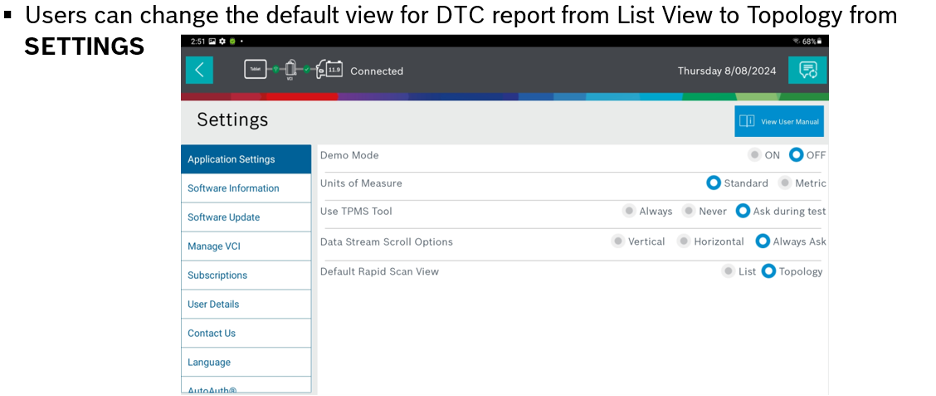Image resolution: width=936 pixels, height=396 pixels.
Task: Tap the Tablet device connection icon
Action: pyautogui.click(x=255, y=69)
